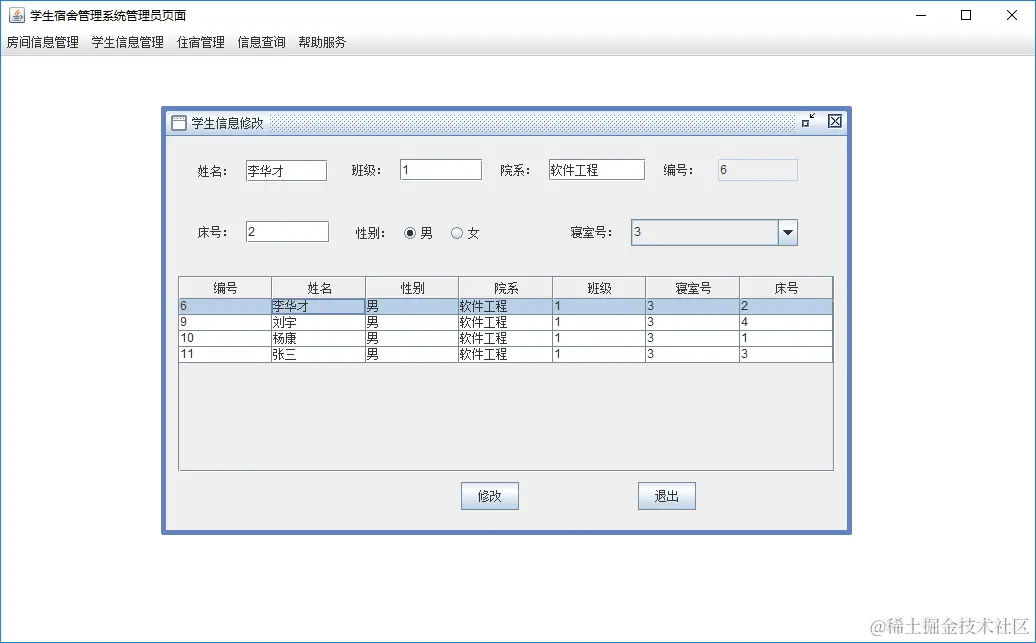The image size is (1036, 643).
Task: Expand the 寝室号 dropdown list
Action: (789, 232)
